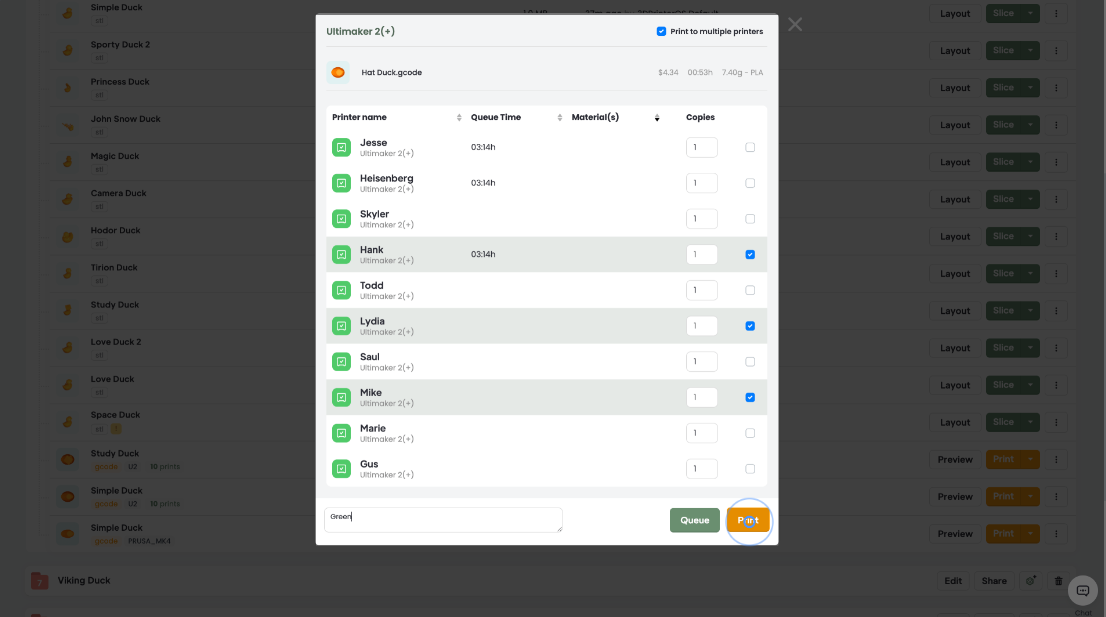Click Camera Duck model thumbnail
This screenshot has width=1106, height=617.
(68, 200)
